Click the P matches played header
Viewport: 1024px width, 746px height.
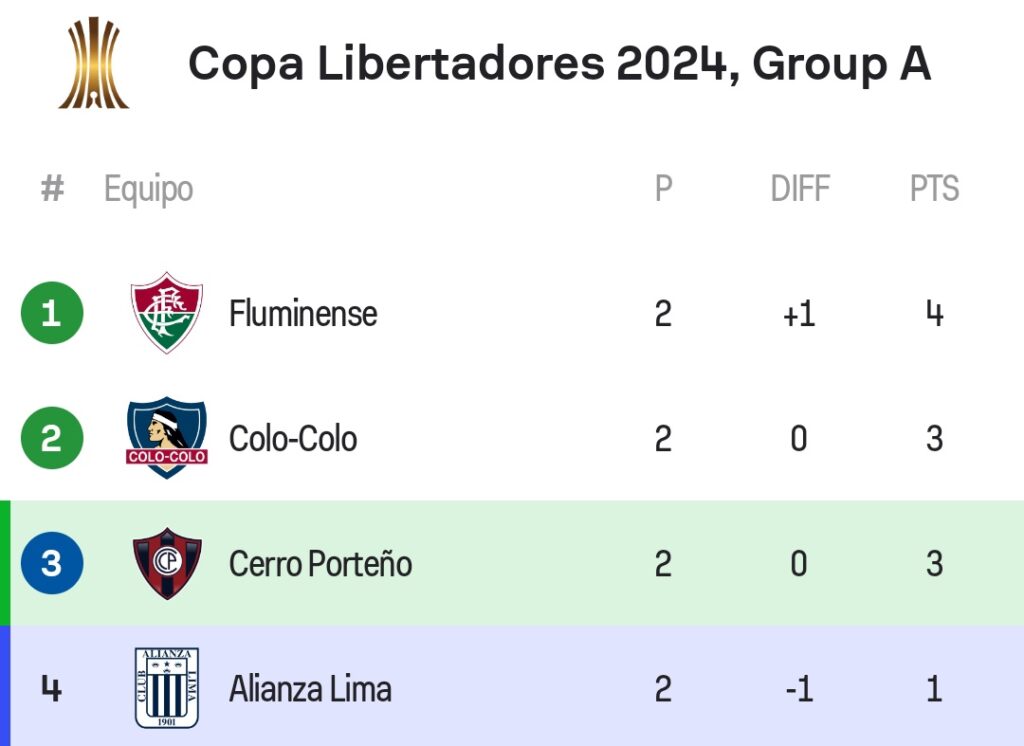(664, 189)
